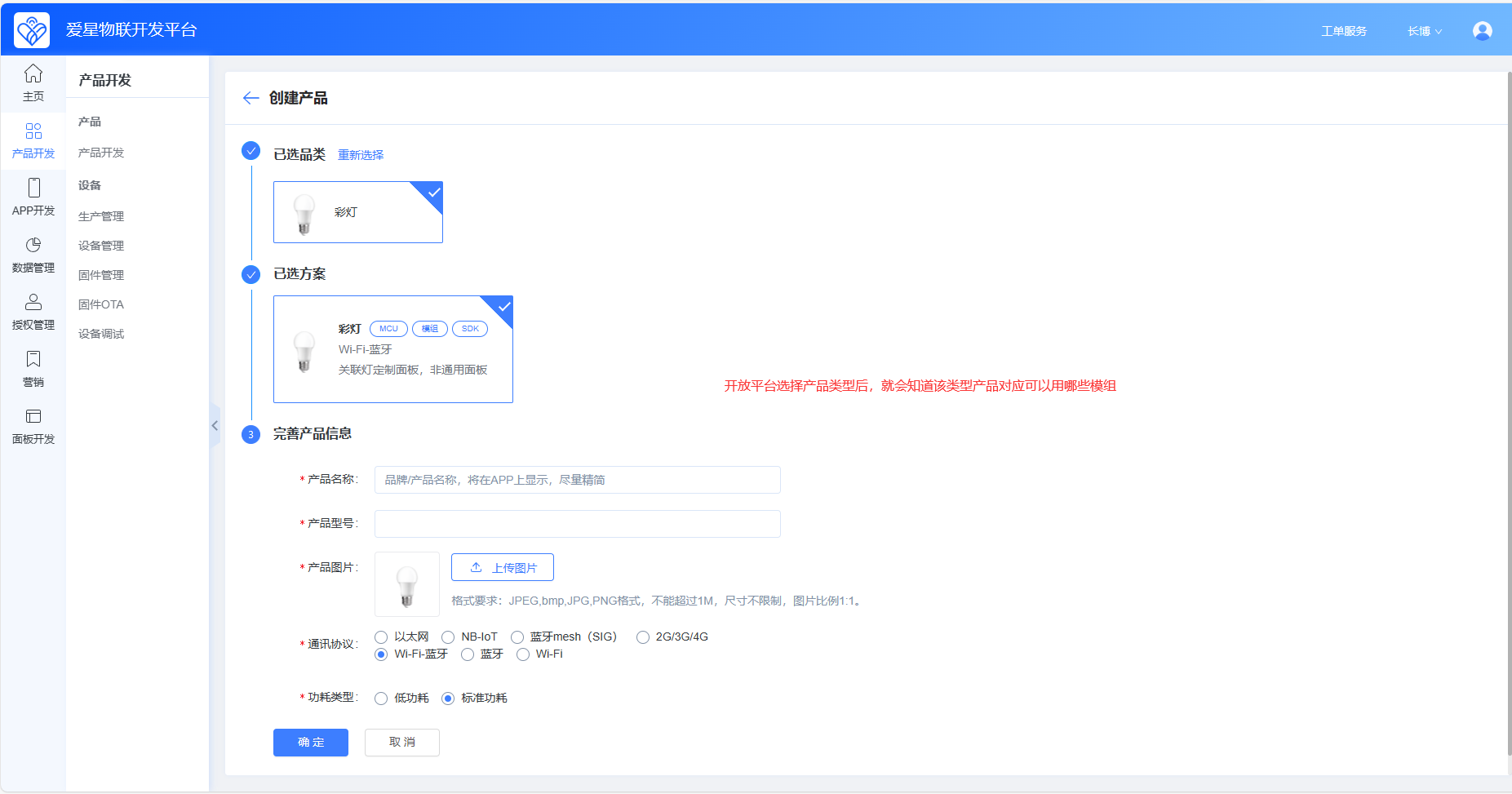Image resolution: width=1512 pixels, height=794 pixels.
Task: Click the back arrow beside 创建产品
Action: 251,98
